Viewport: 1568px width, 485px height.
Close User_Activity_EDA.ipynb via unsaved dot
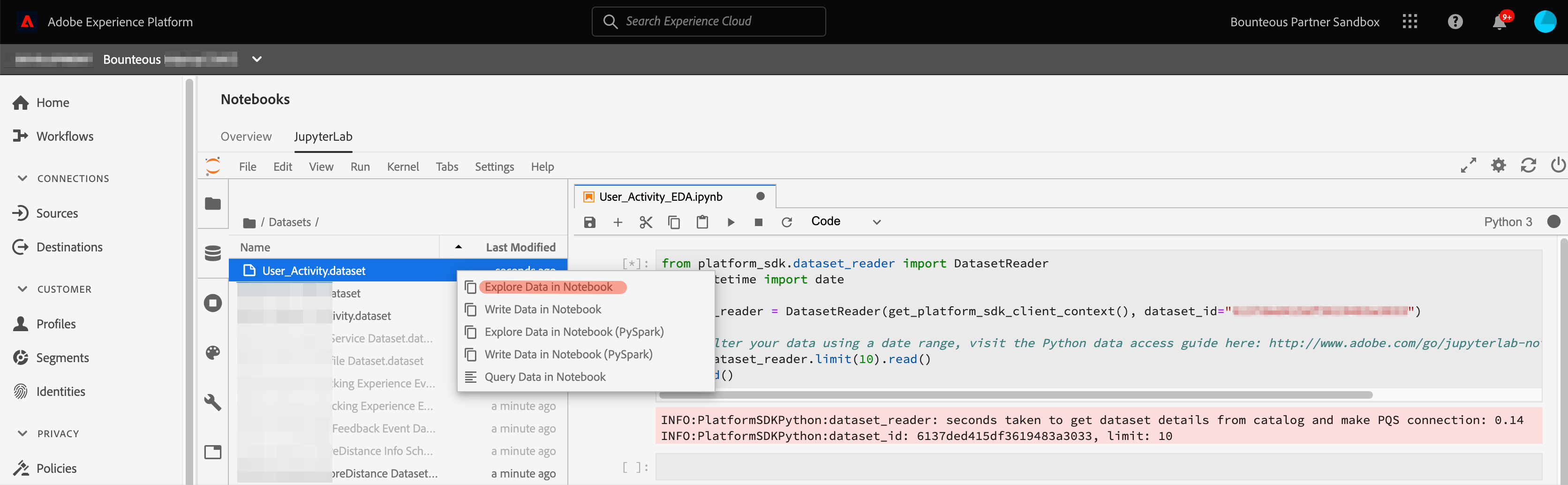(760, 197)
